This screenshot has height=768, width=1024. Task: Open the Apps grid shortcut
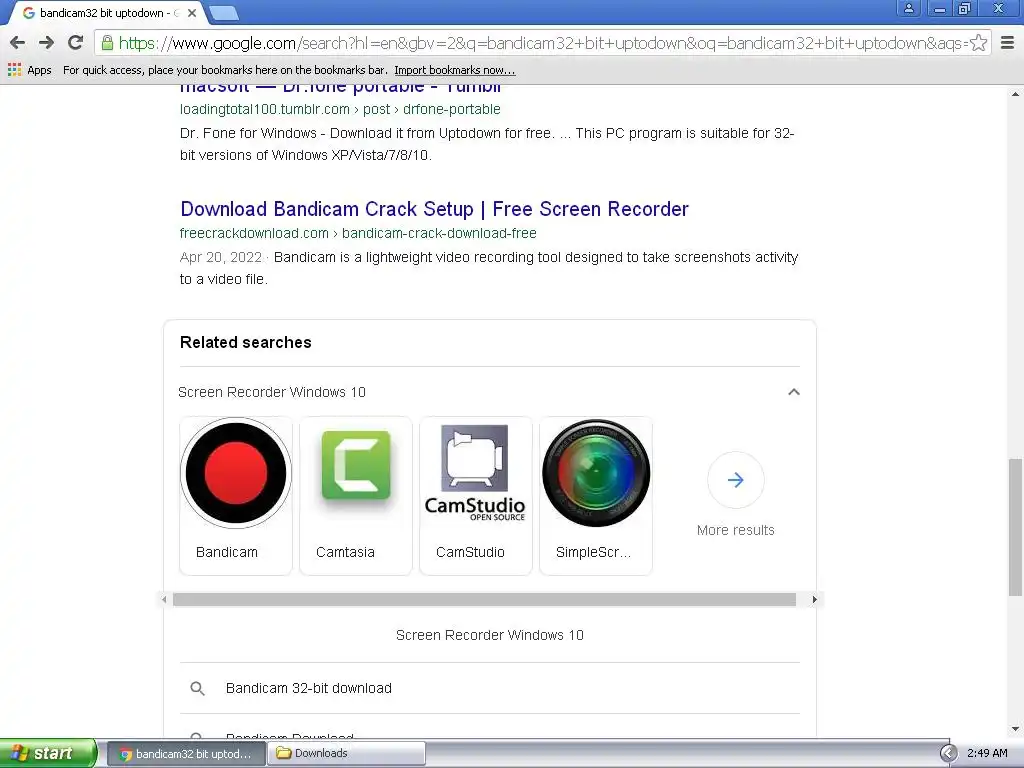(x=29, y=70)
